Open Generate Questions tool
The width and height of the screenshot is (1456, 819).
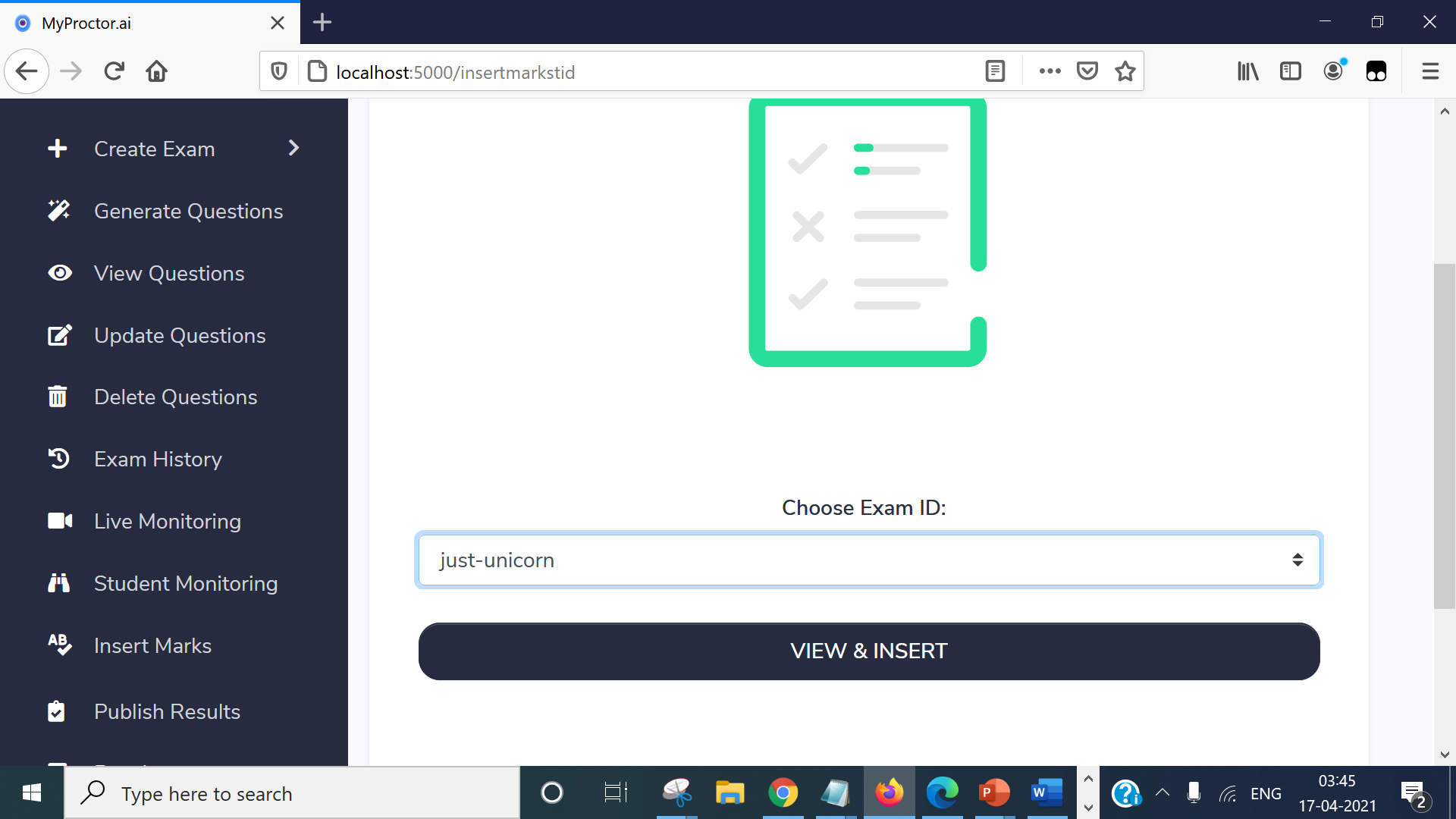[189, 211]
